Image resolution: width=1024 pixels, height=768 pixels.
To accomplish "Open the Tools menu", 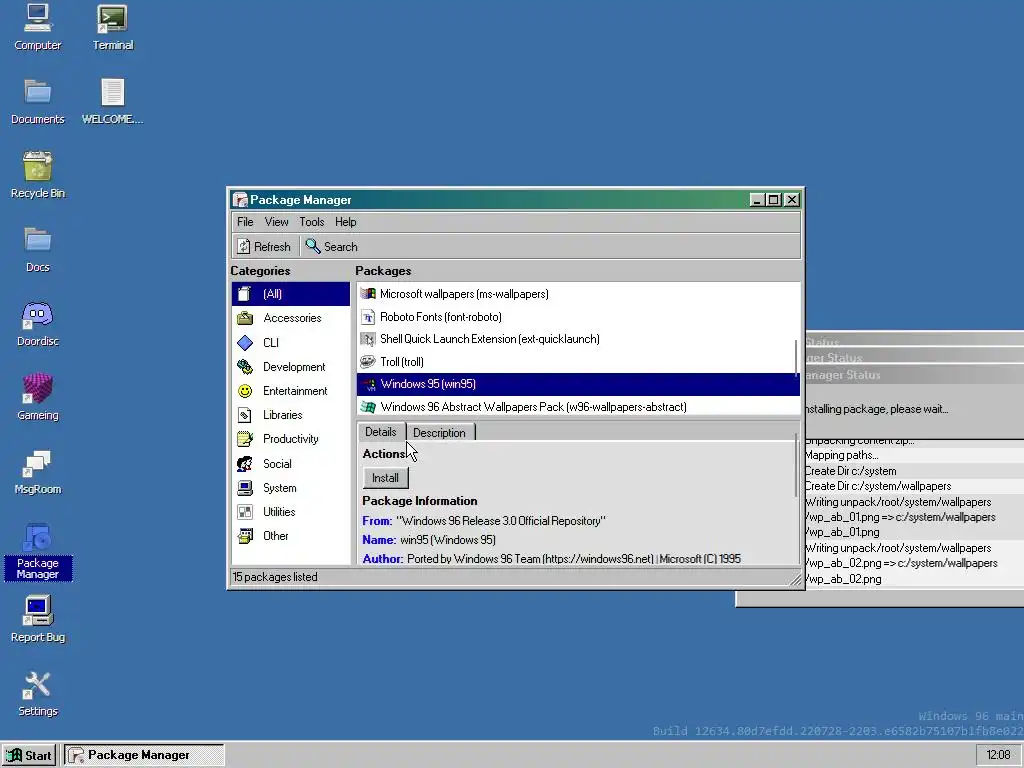I will point(312,222).
